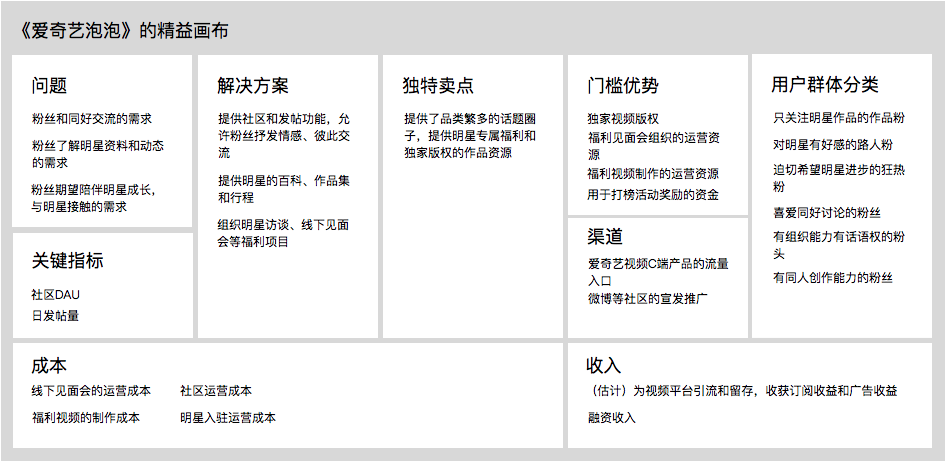Click 用于打榜活动奖励的资金 item
The image size is (946, 462).
pyautogui.click(x=653, y=195)
